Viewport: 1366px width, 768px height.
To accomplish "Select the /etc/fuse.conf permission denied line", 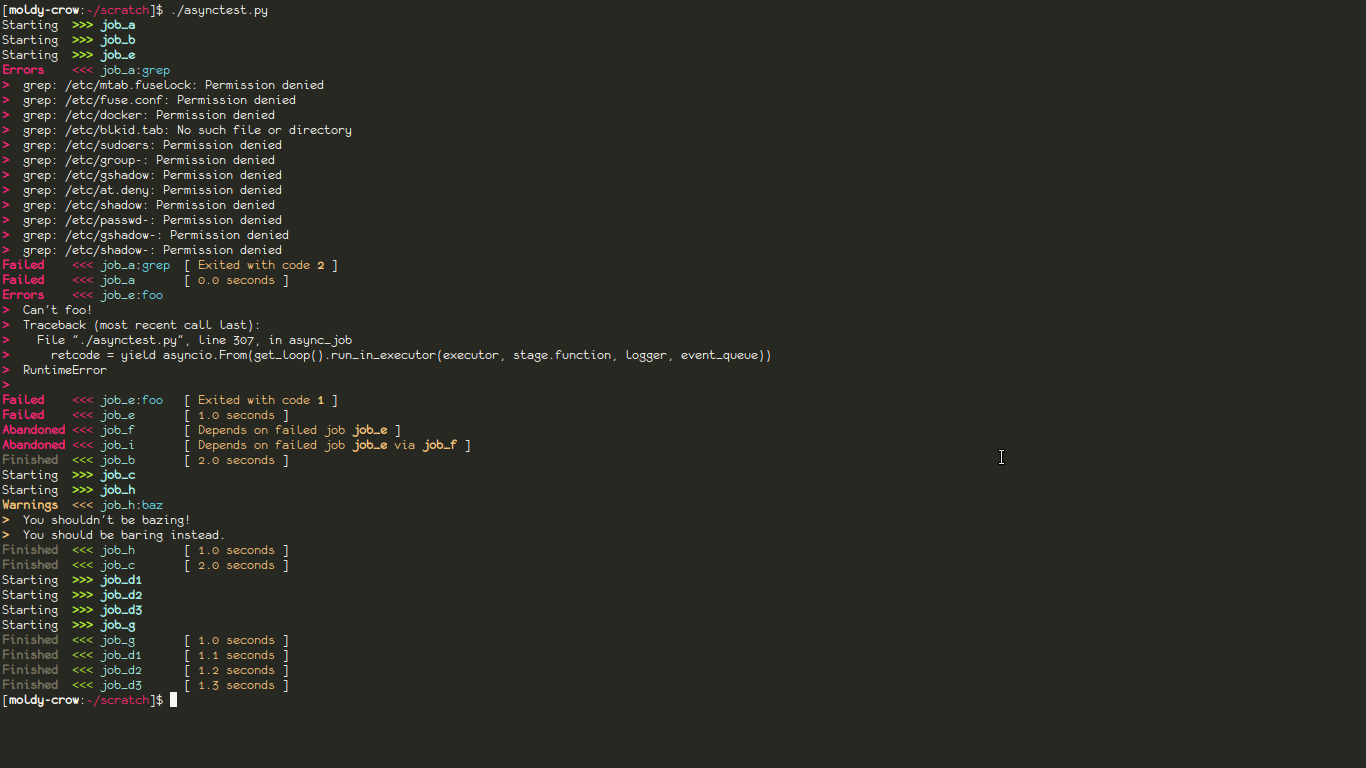I will 149,100.
